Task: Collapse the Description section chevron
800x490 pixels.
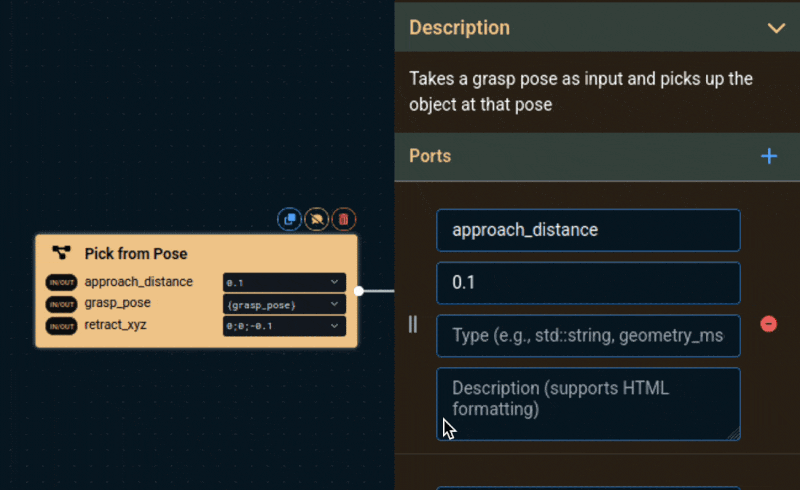Action: tap(777, 28)
